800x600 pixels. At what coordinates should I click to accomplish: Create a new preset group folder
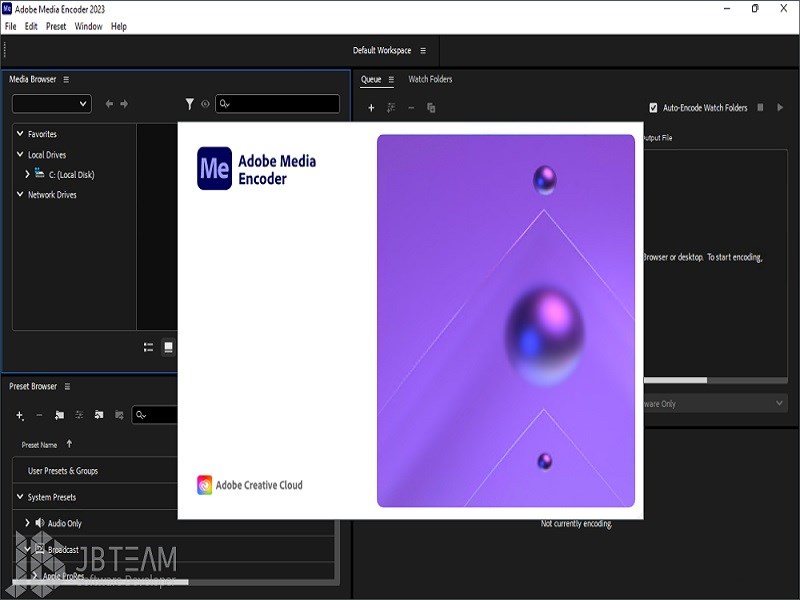[x=59, y=415]
